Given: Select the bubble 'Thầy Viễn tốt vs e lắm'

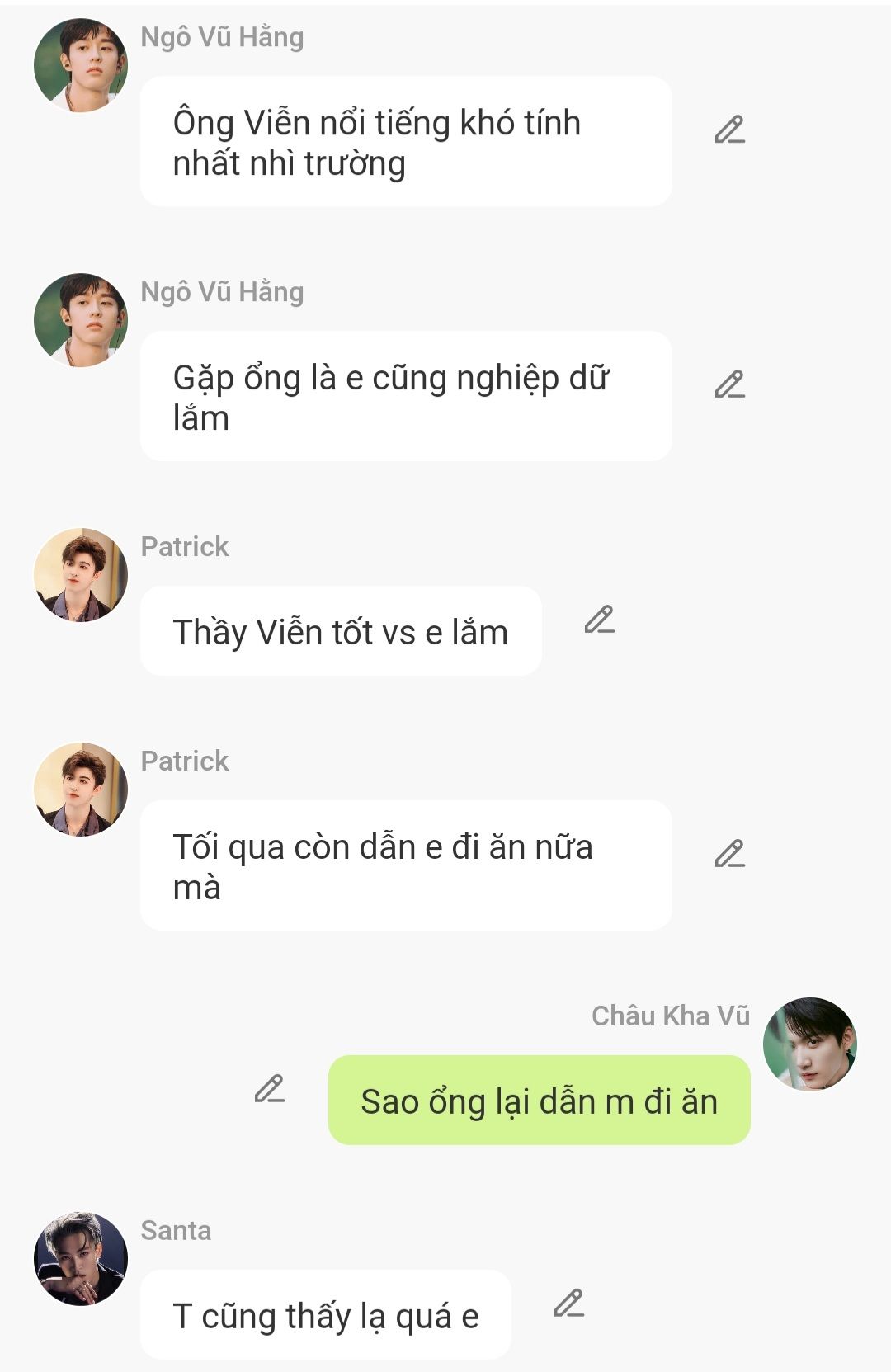Looking at the screenshot, I should coord(341,631).
